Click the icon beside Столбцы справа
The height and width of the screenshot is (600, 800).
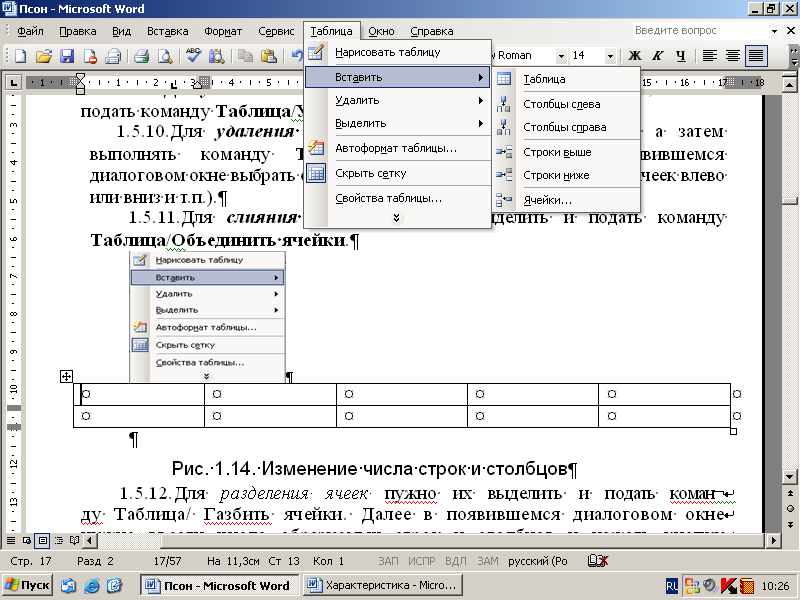pyautogui.click(x=504, y=127)
